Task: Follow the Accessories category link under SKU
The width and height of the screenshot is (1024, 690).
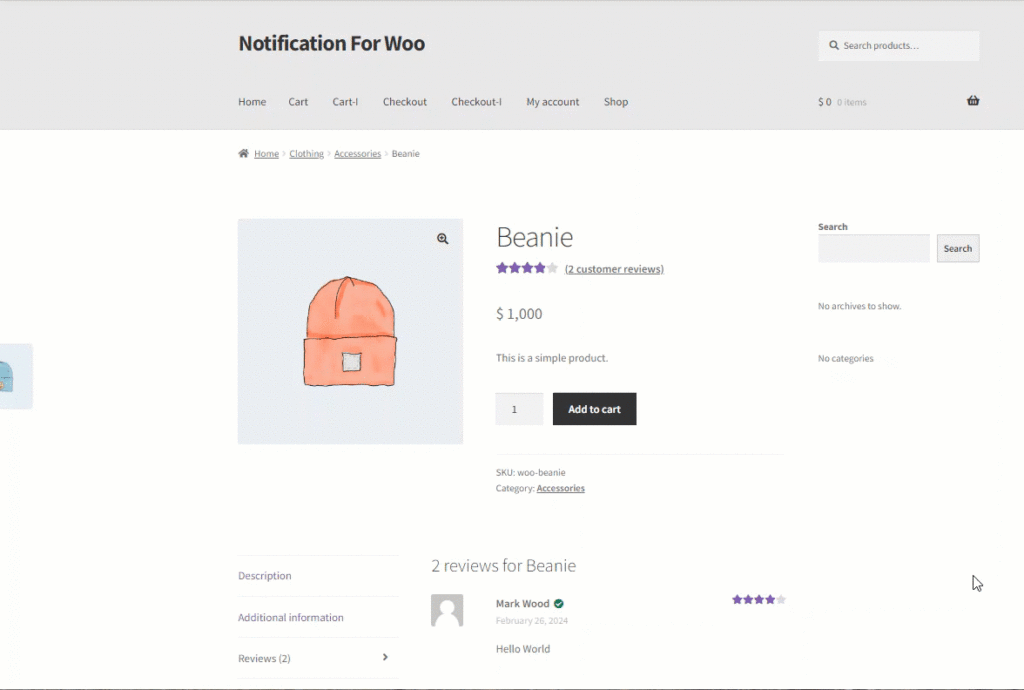Action: [x=560, y=488]
